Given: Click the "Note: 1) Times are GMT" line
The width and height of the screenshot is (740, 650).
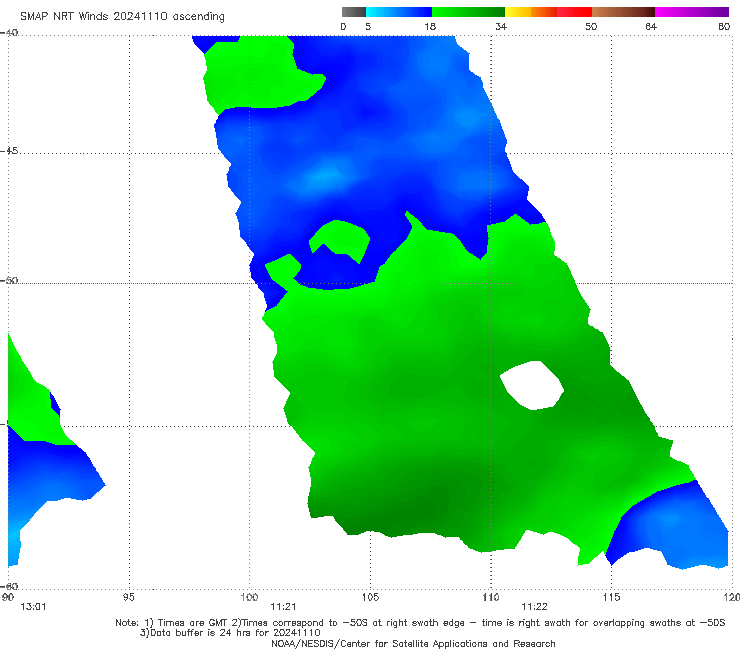Looking at the screenshot, I should click(x=420, y=623).
